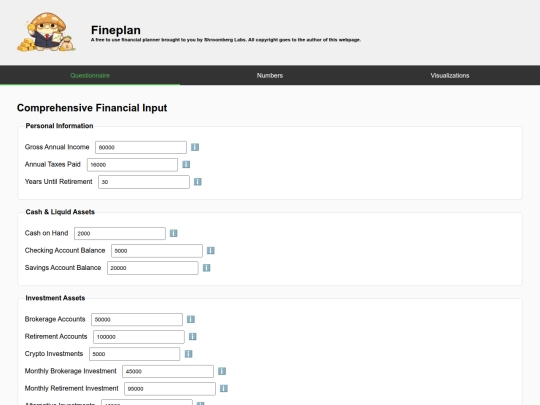Open info icon for Savings Account Balance
Viewport: 540px width, 405px height.
tap(207, 268)
